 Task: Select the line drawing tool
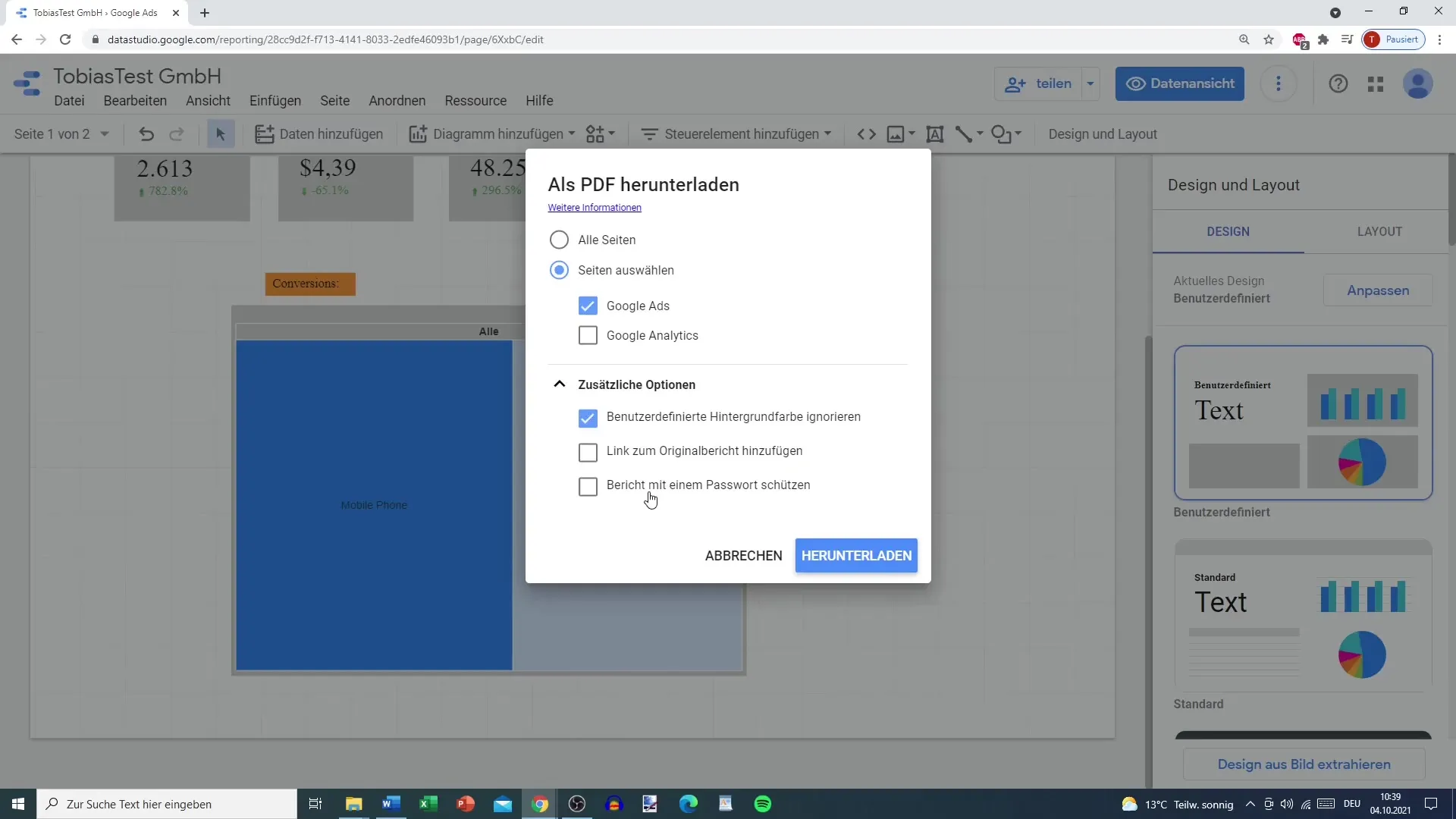coord(964,134)
